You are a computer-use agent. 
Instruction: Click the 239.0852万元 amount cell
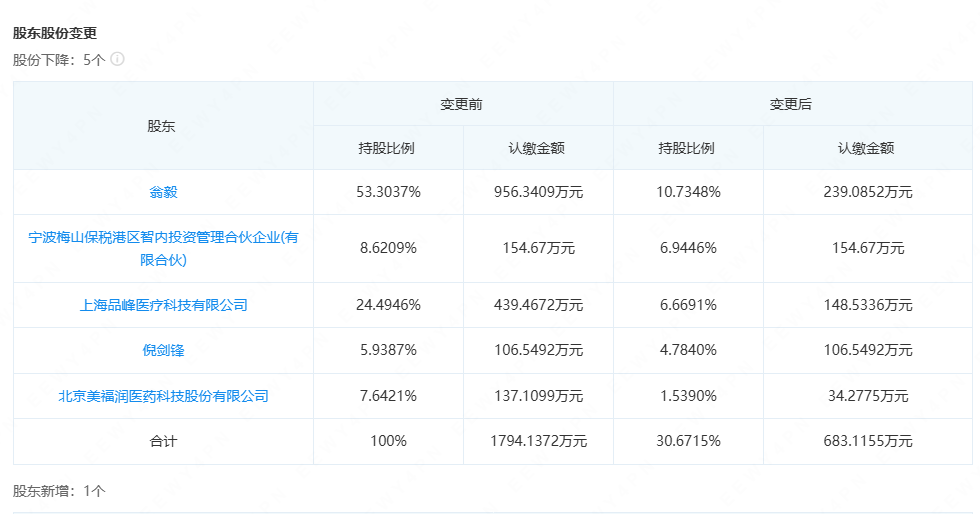coord(867,192)
